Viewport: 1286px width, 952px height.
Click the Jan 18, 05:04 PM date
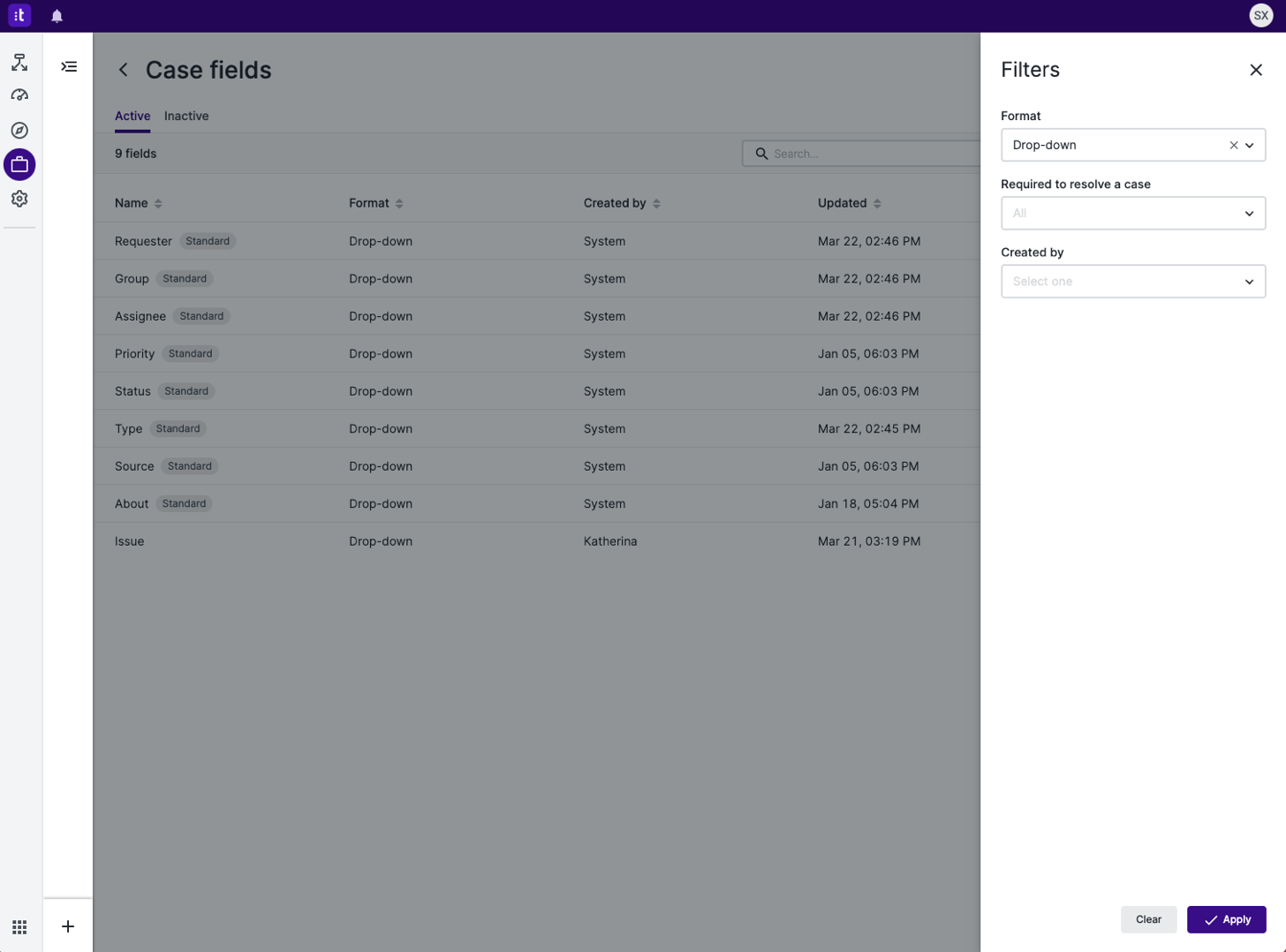pyautogui.click(x=868, y=503)
